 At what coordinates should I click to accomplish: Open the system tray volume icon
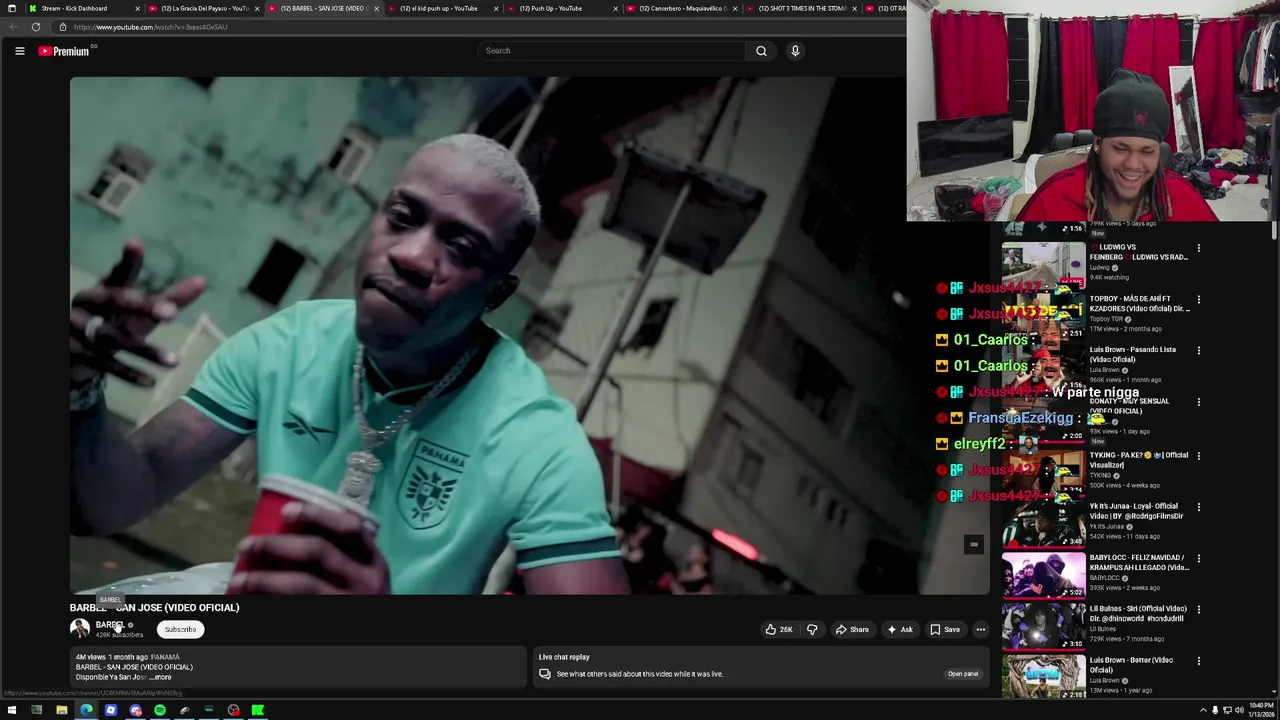(x=1240, y=710)
